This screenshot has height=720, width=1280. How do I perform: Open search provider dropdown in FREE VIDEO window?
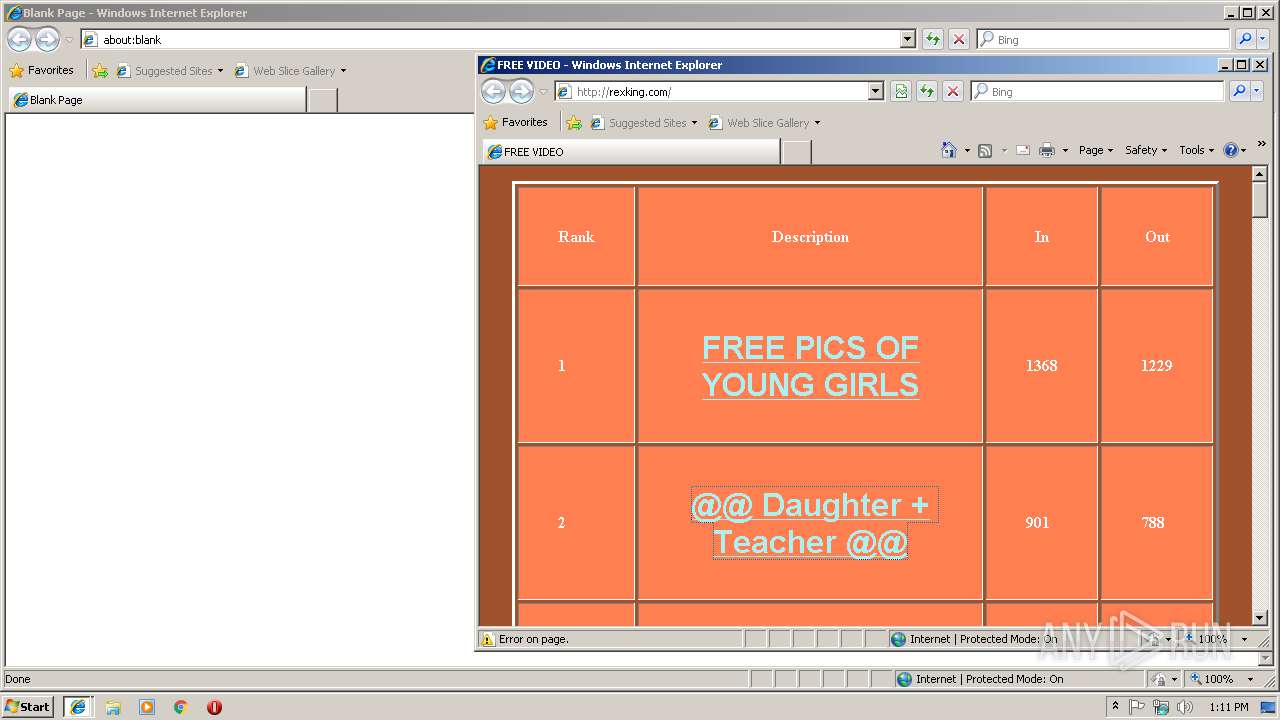tap(1258, 91)
